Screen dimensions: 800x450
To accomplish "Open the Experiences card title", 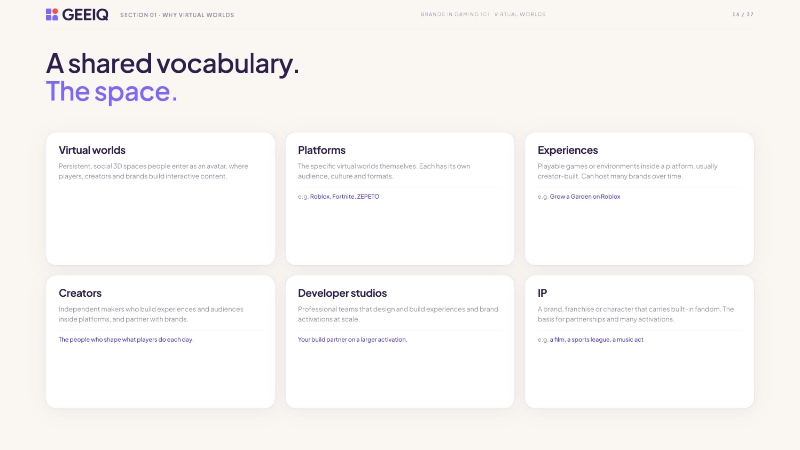I will tap(567, 150).
